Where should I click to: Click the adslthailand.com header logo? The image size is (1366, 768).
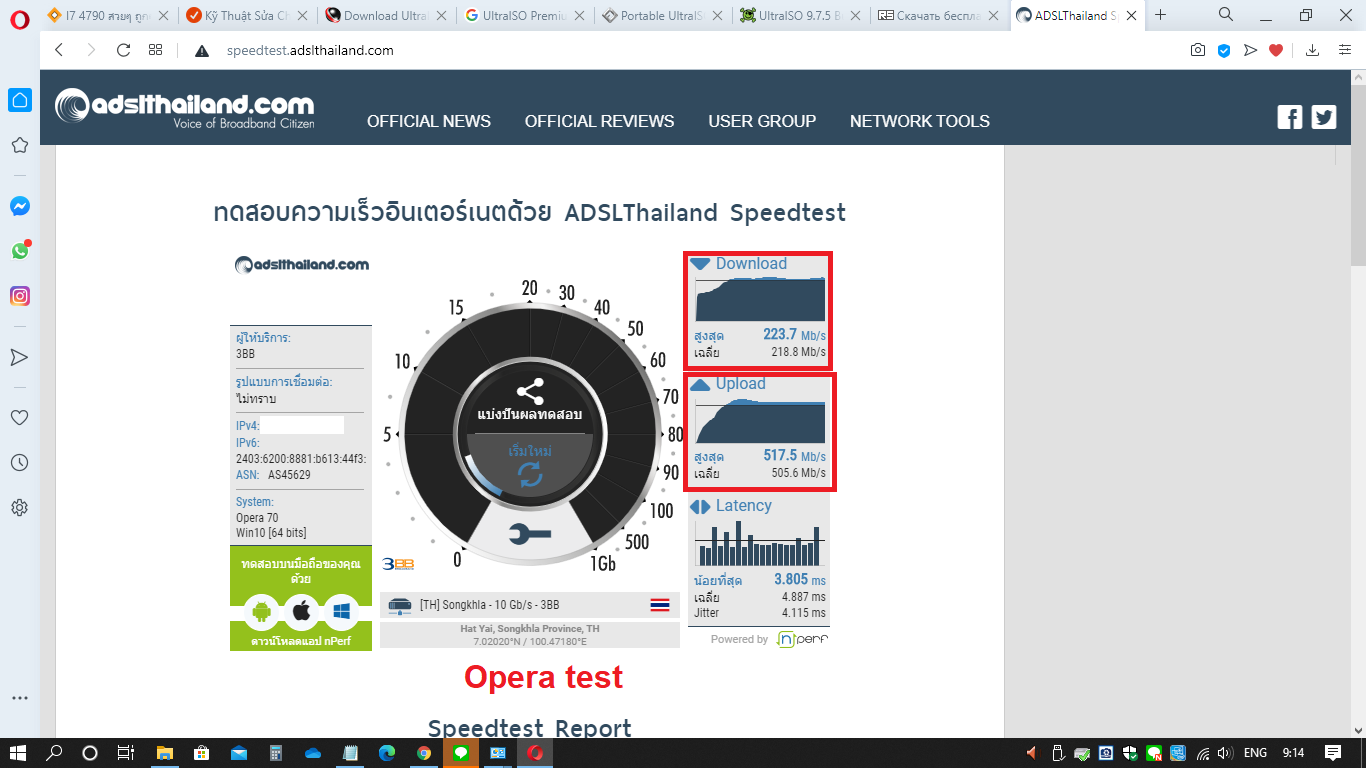185,109
